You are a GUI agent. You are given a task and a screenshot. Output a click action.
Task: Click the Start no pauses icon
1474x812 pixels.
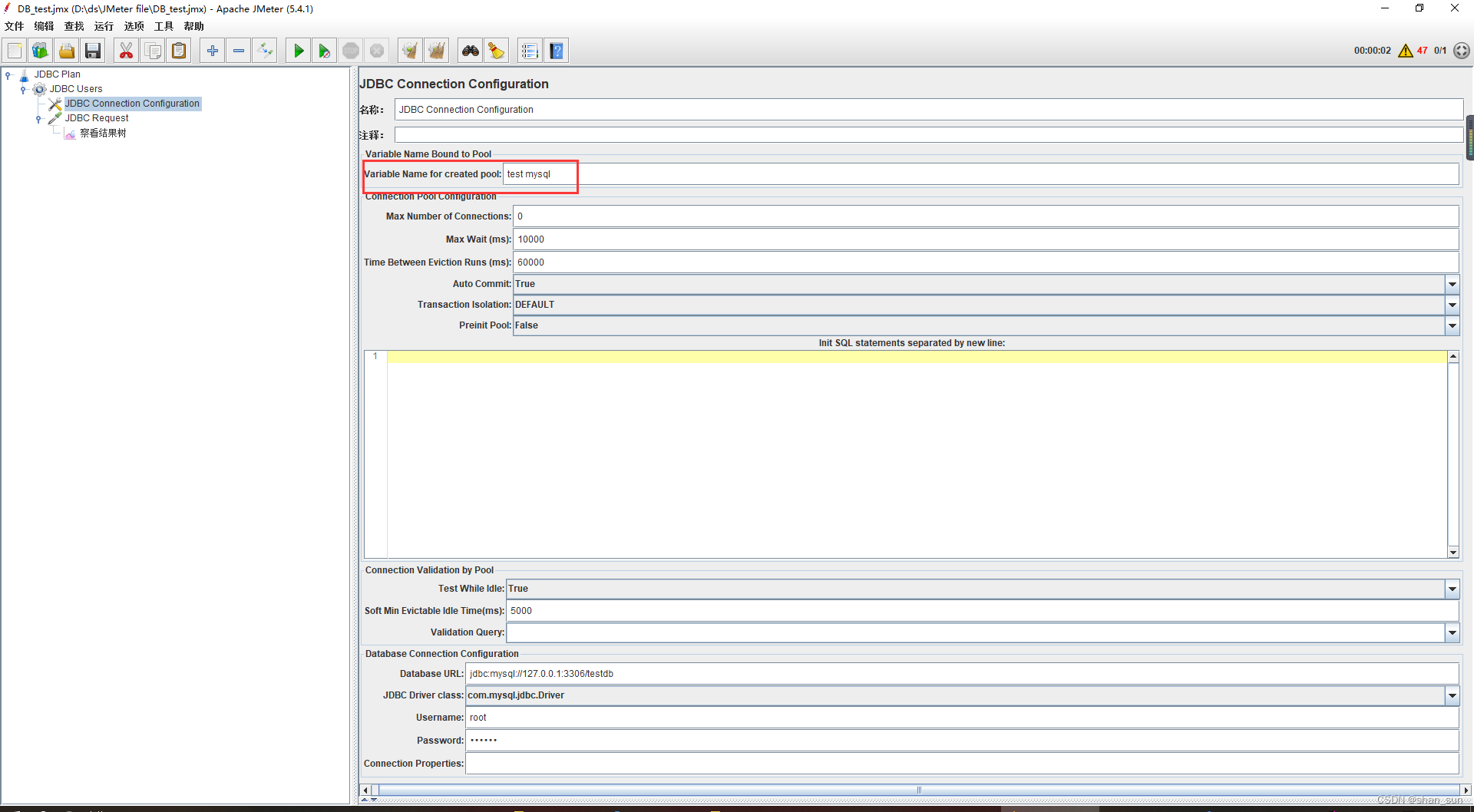tap(324, 50)
